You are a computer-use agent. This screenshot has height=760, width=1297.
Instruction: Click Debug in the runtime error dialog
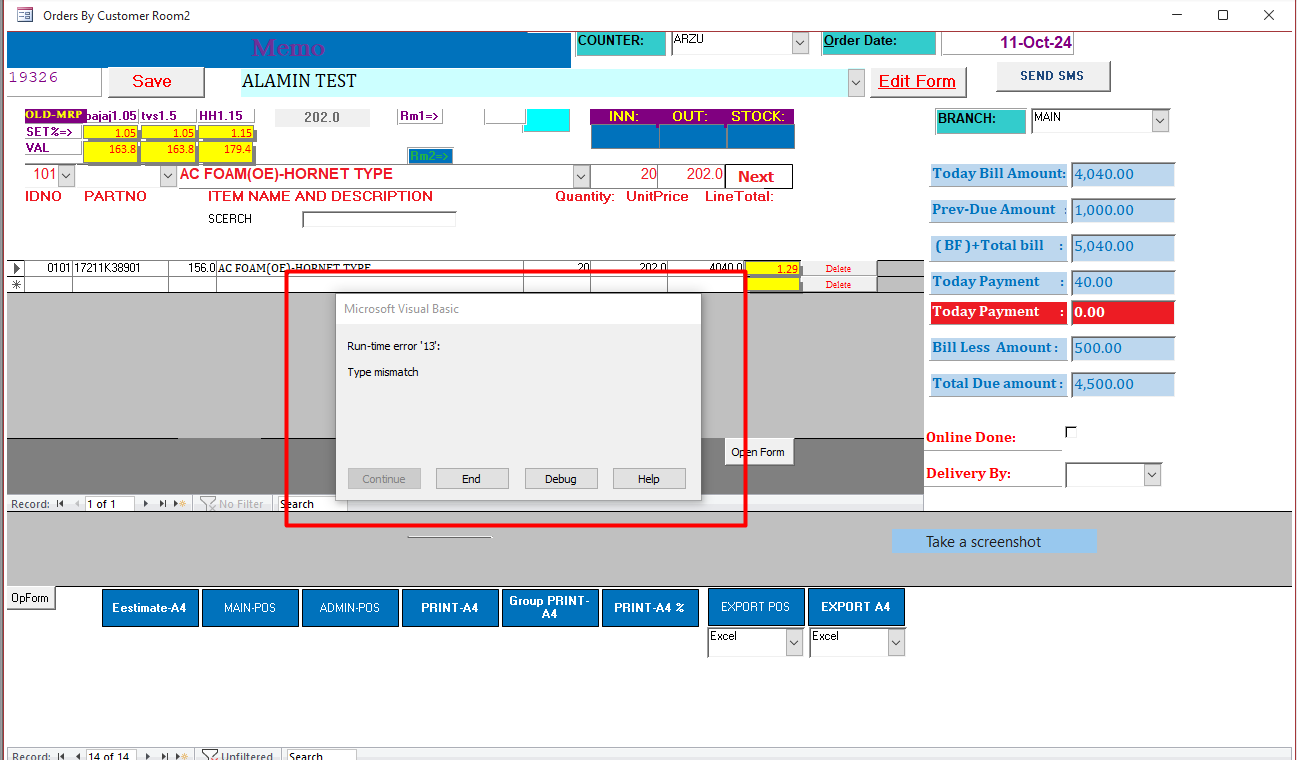pyautogui.click(x=561, y=479)
